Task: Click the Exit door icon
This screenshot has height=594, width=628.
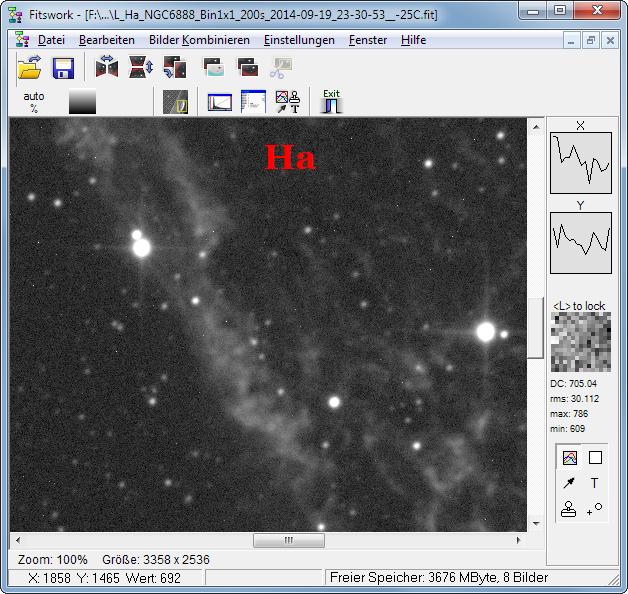Action: pyautogui.click(x=331, y=102)
